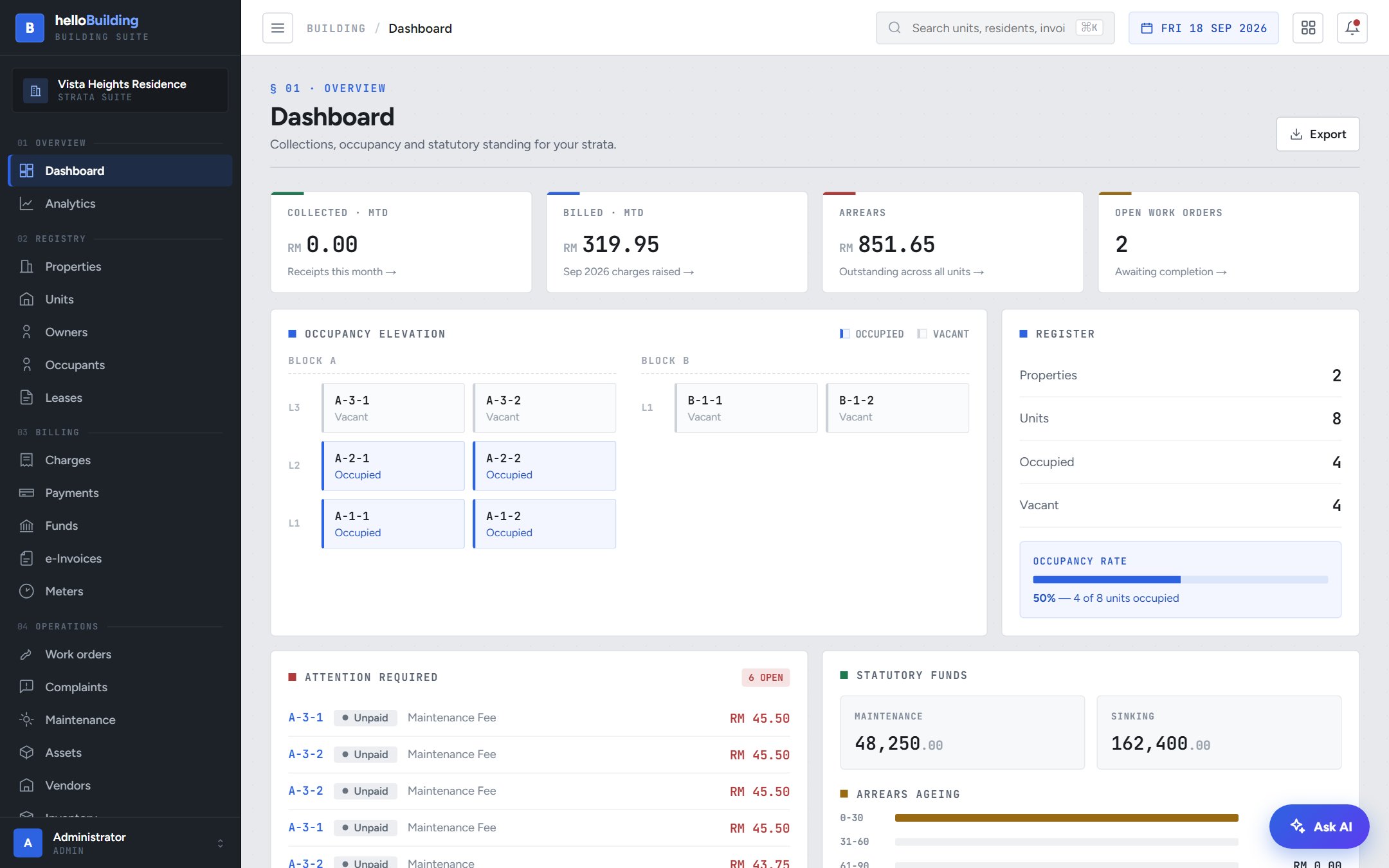This screenshot has height=868, width=1389.
Task: Select unit tile B-1-2 Vacant
Action: (x=897, y=408)
